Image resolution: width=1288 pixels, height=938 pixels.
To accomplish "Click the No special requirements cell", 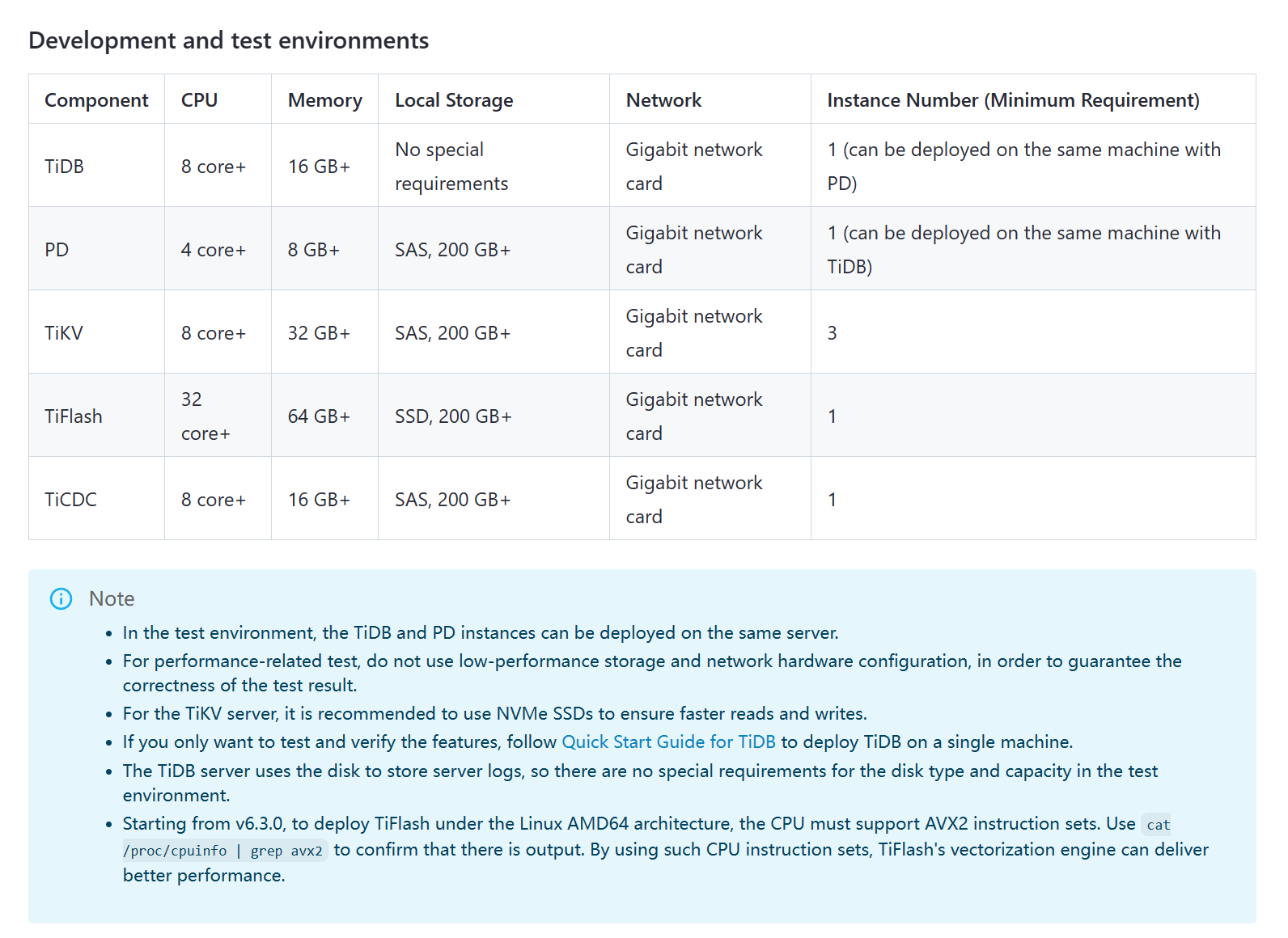I will click(x=494, y=166).
